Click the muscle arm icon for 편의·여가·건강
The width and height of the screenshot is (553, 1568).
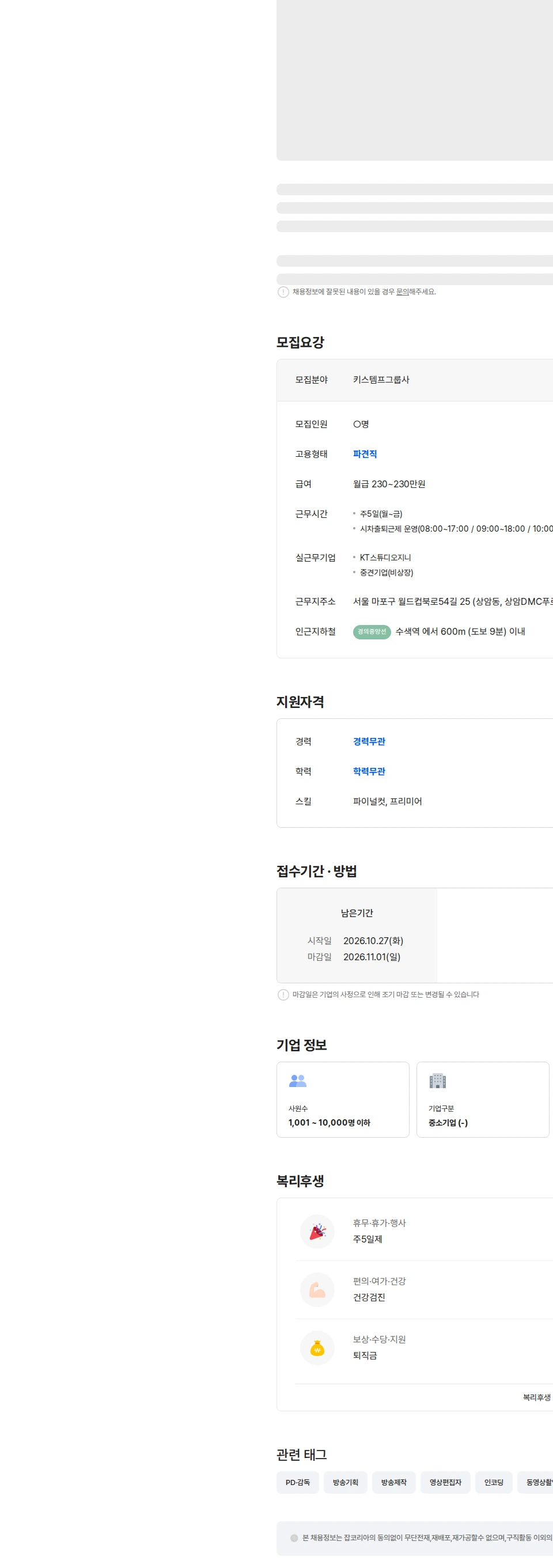[x=317, y=1289]
